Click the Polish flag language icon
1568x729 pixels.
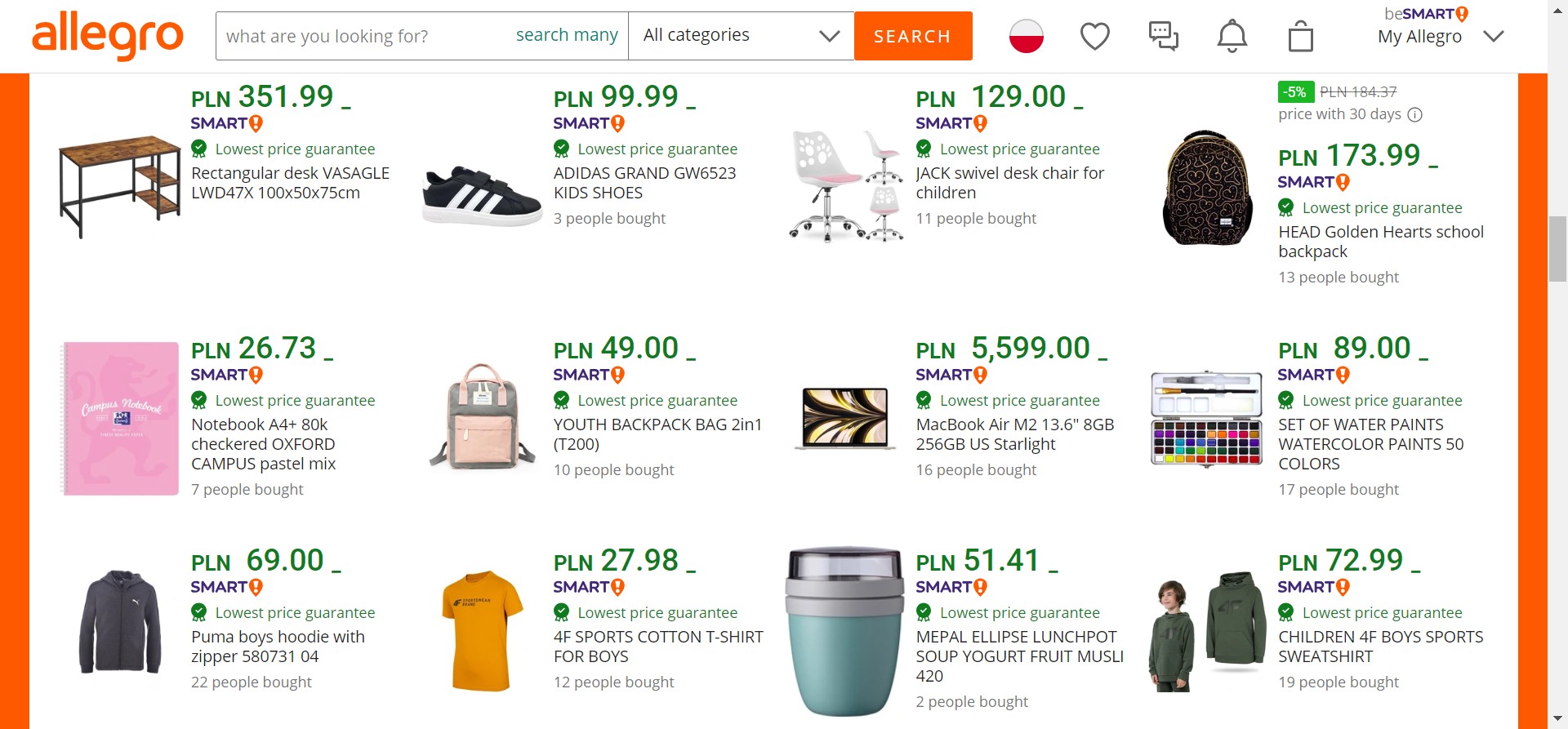pyautogui.click(x=1026, y=36)
